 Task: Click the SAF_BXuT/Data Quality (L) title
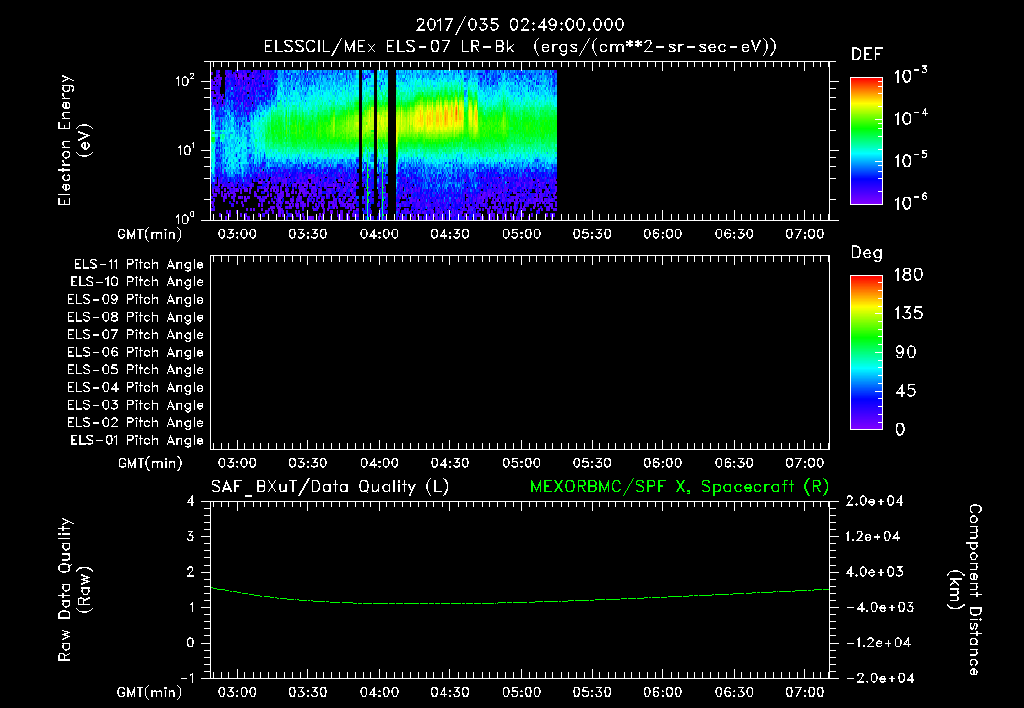coord(330,487)
